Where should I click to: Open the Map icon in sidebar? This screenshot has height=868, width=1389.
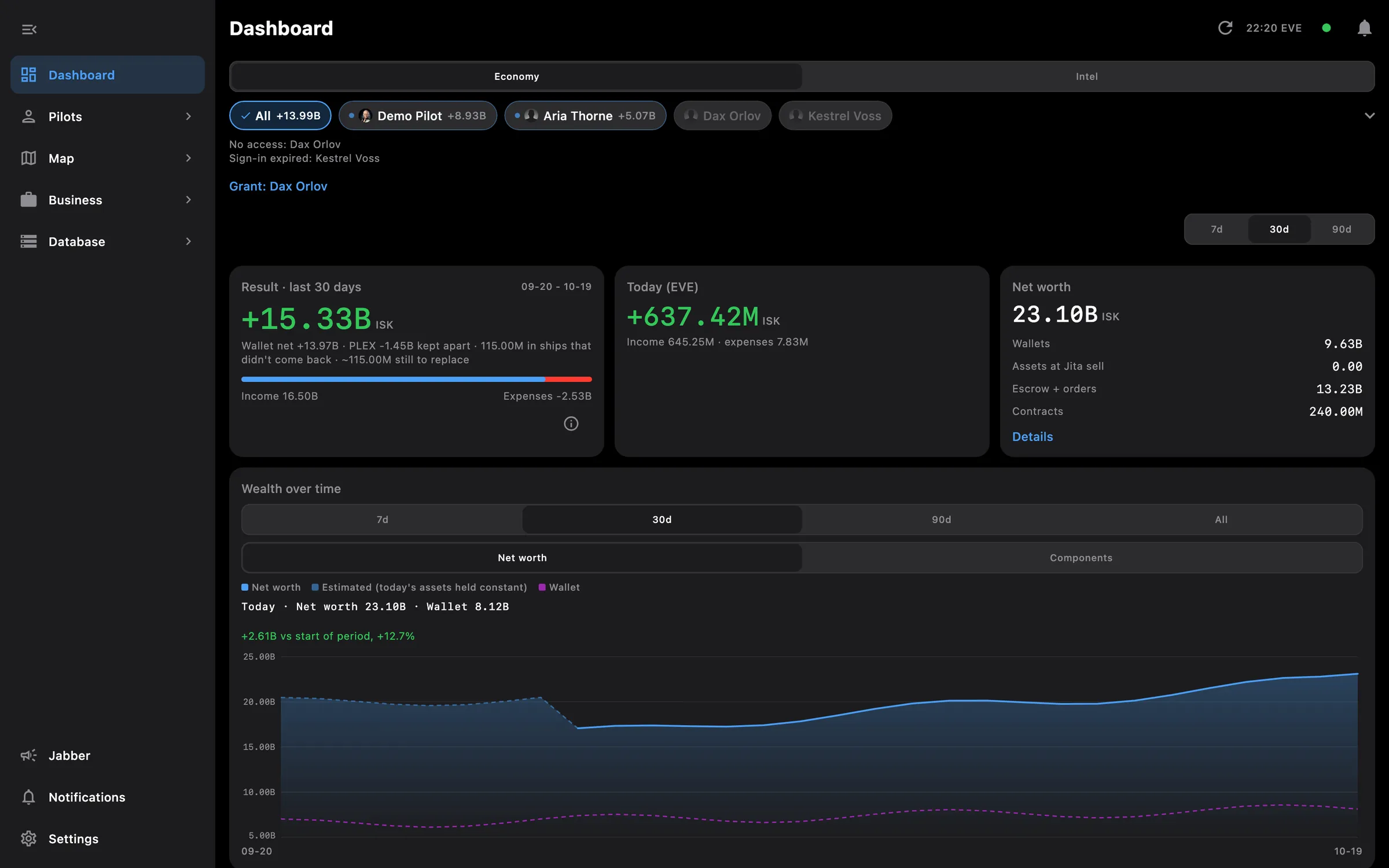(28, 158)
